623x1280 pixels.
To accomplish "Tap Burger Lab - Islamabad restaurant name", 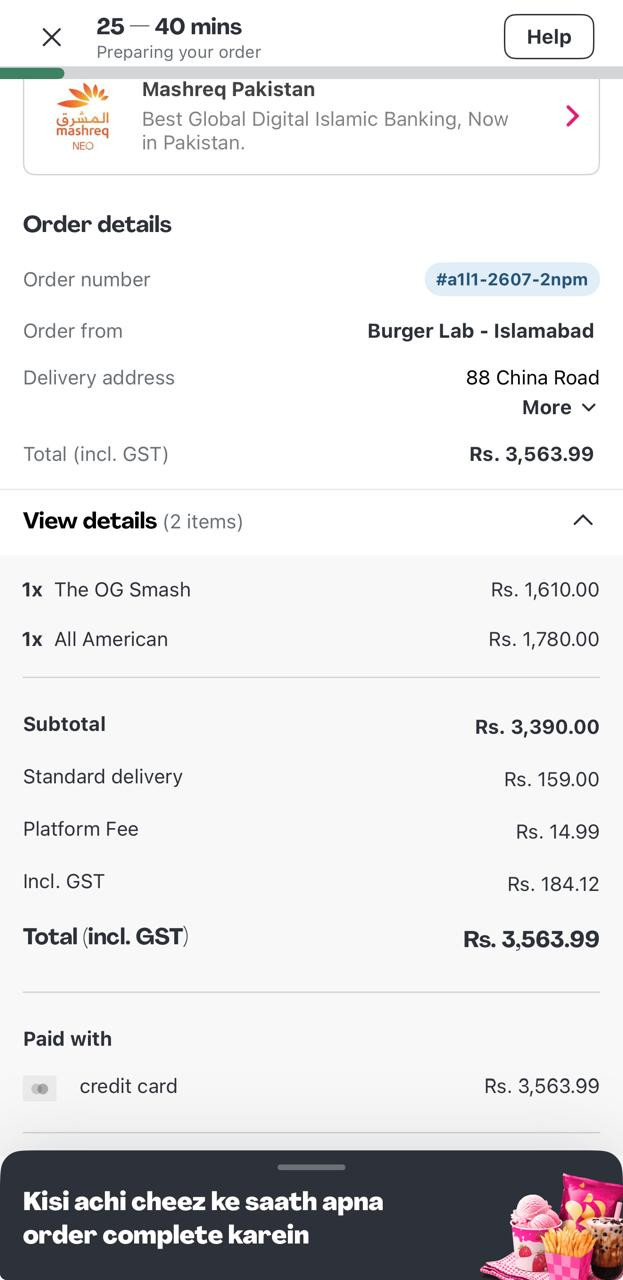I will pos(480,331).
